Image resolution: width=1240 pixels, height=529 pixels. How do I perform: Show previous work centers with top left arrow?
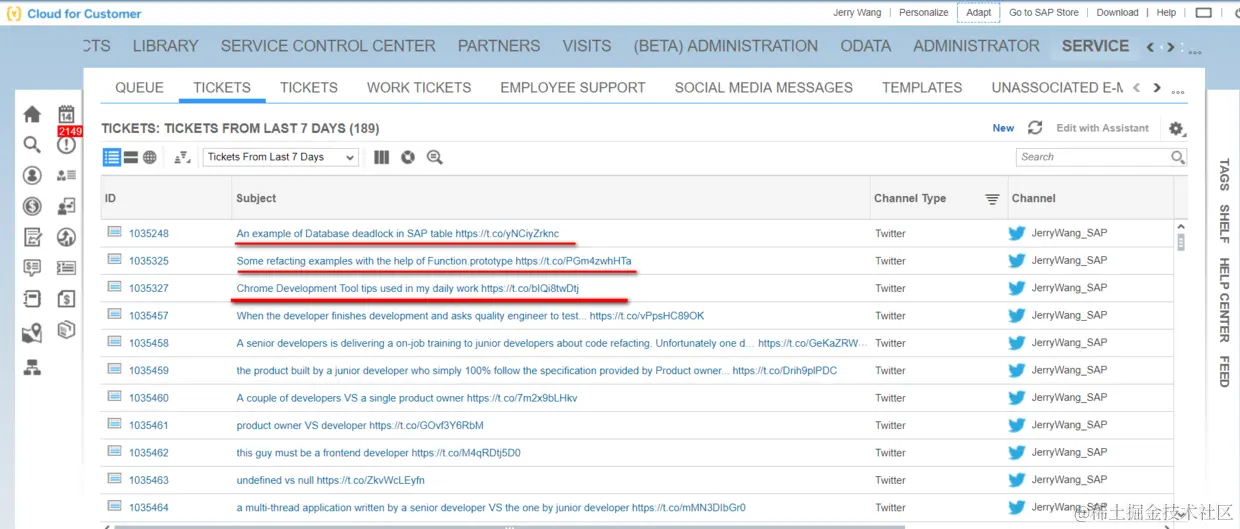(1150, 47)
